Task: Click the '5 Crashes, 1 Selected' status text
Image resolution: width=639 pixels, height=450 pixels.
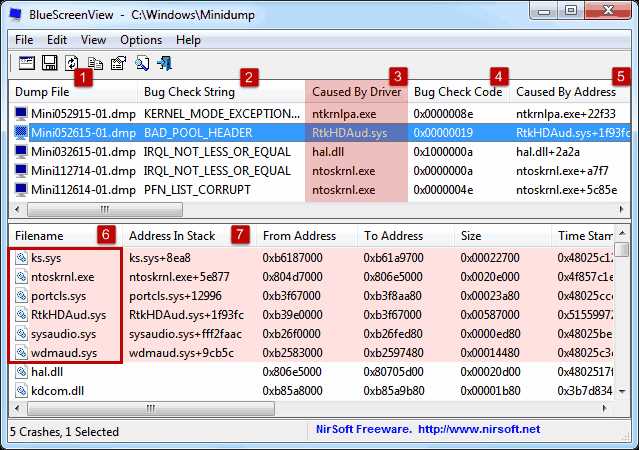Action: tap(64, 432)
